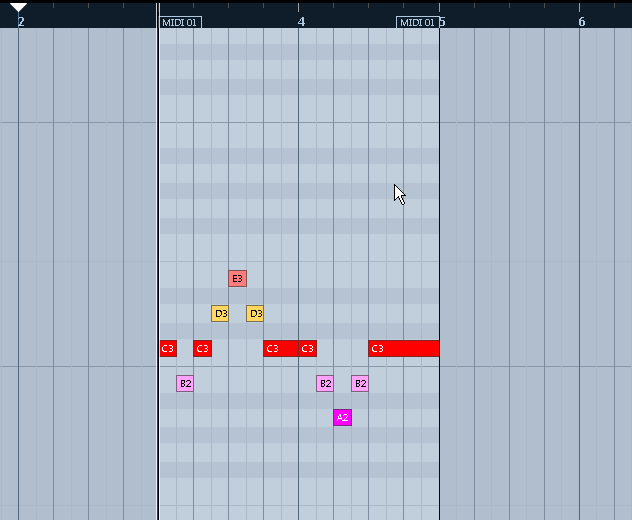Click bar 6 in the ruler
632x520 pixels.
[x=582, y=22]
